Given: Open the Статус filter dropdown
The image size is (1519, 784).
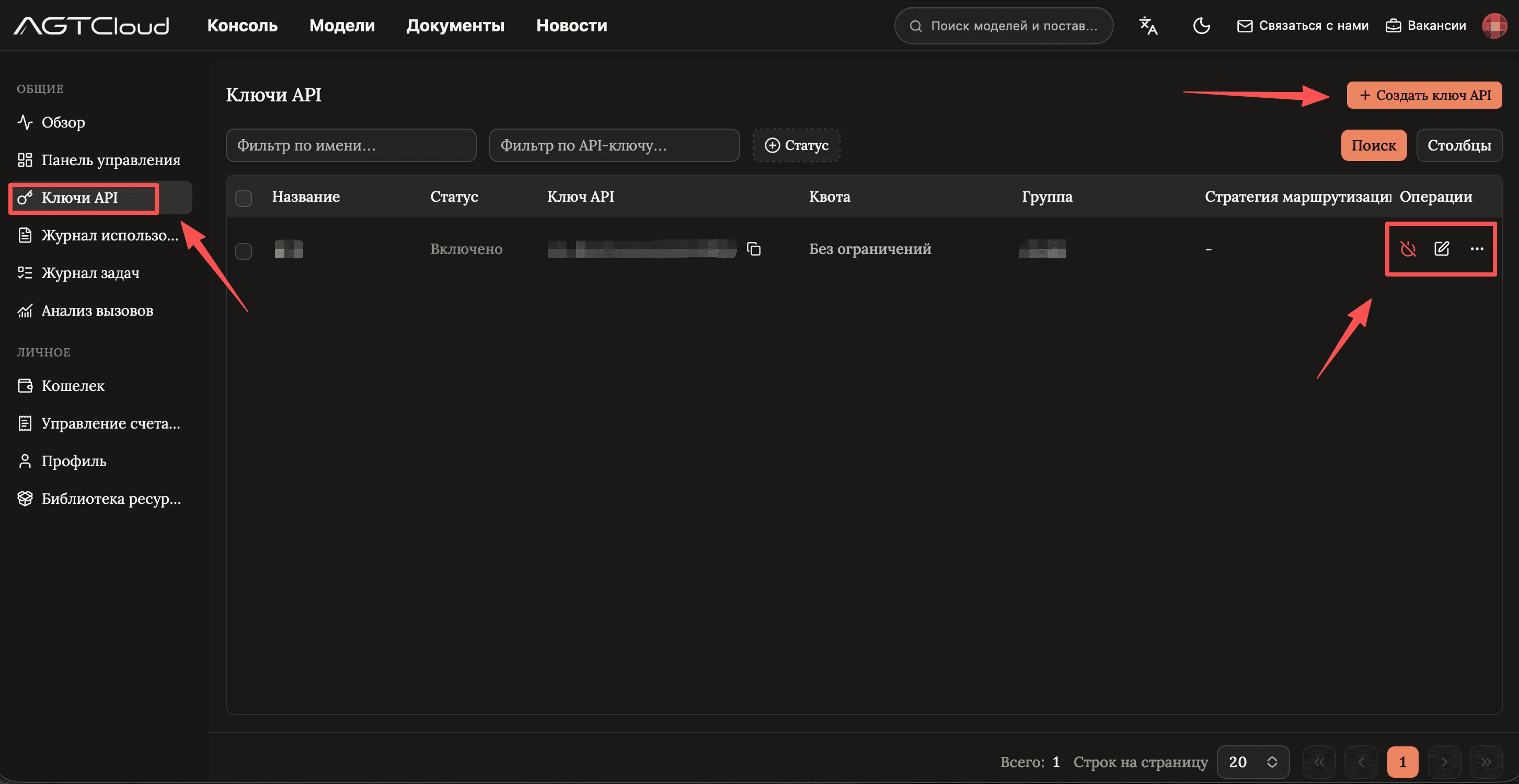Looking at the screenshot, I should [x=796, y=145].
